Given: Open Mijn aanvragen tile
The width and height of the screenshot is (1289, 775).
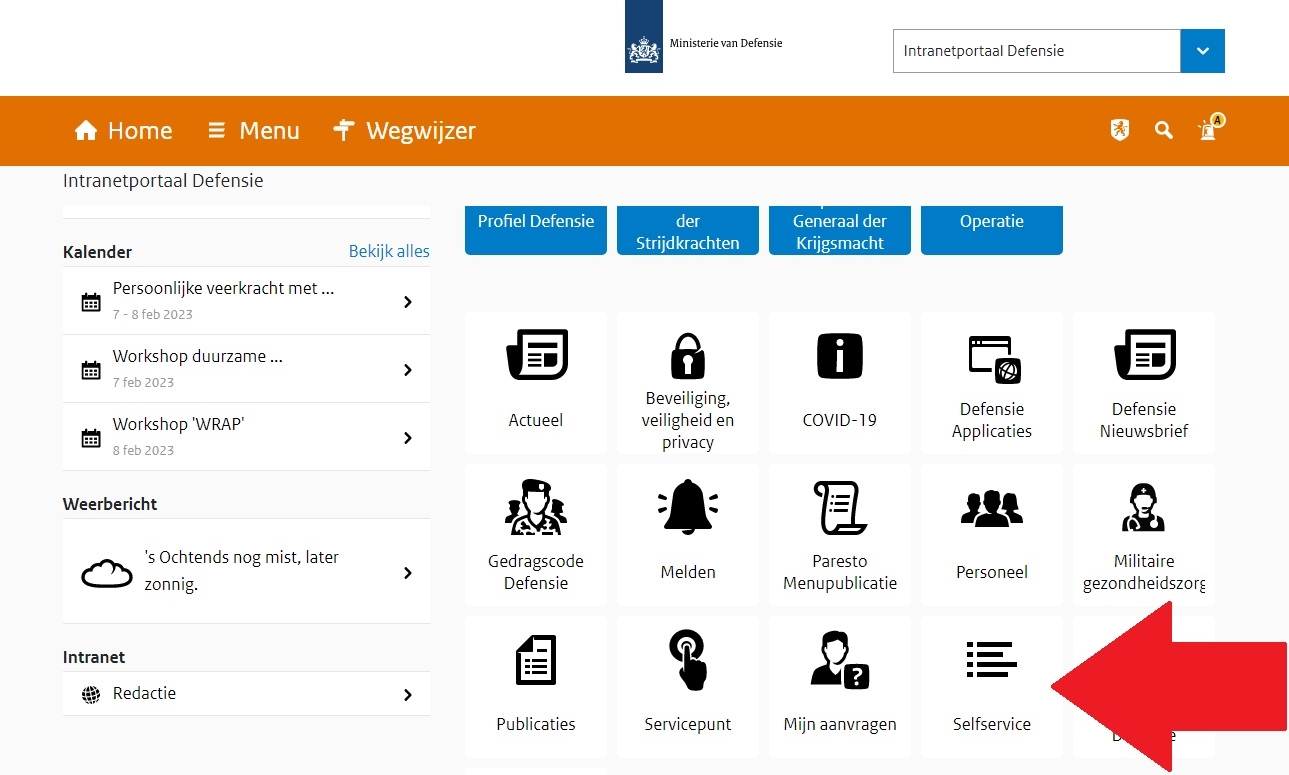Looking at the screenshot, I should click(840, 686).
